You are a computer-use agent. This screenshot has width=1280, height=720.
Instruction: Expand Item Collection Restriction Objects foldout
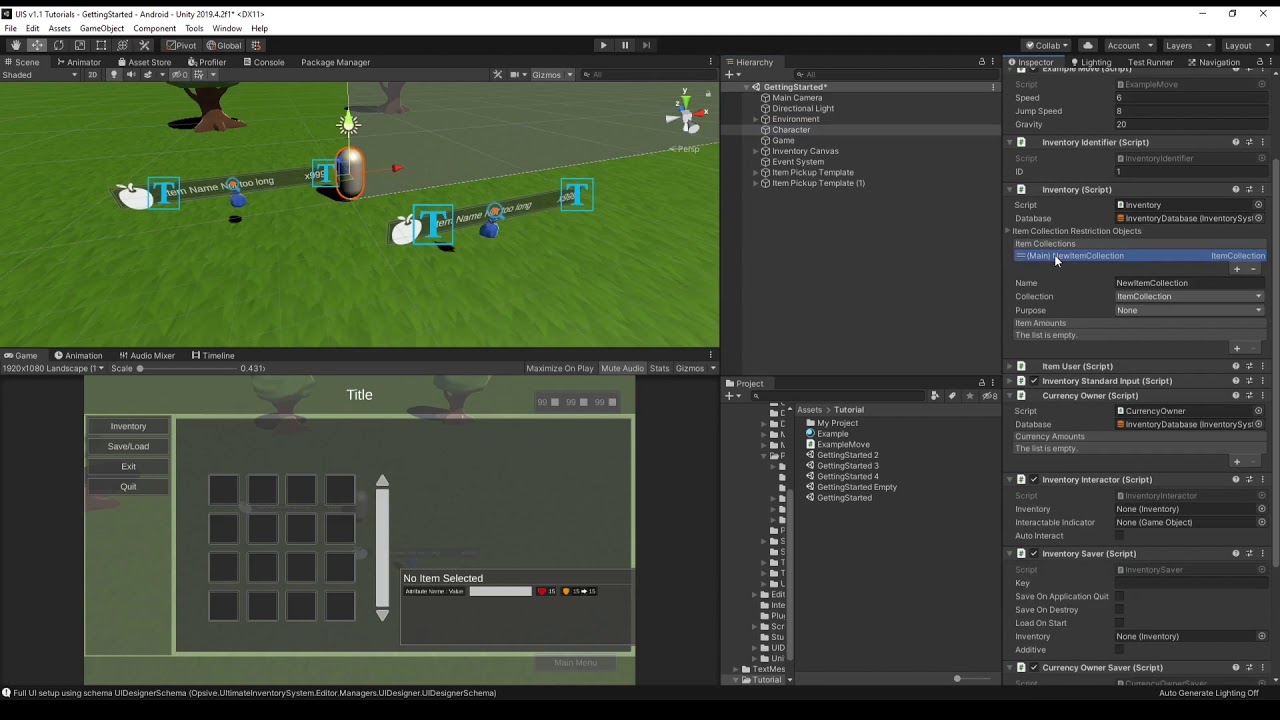click(x=1008, y=231)
